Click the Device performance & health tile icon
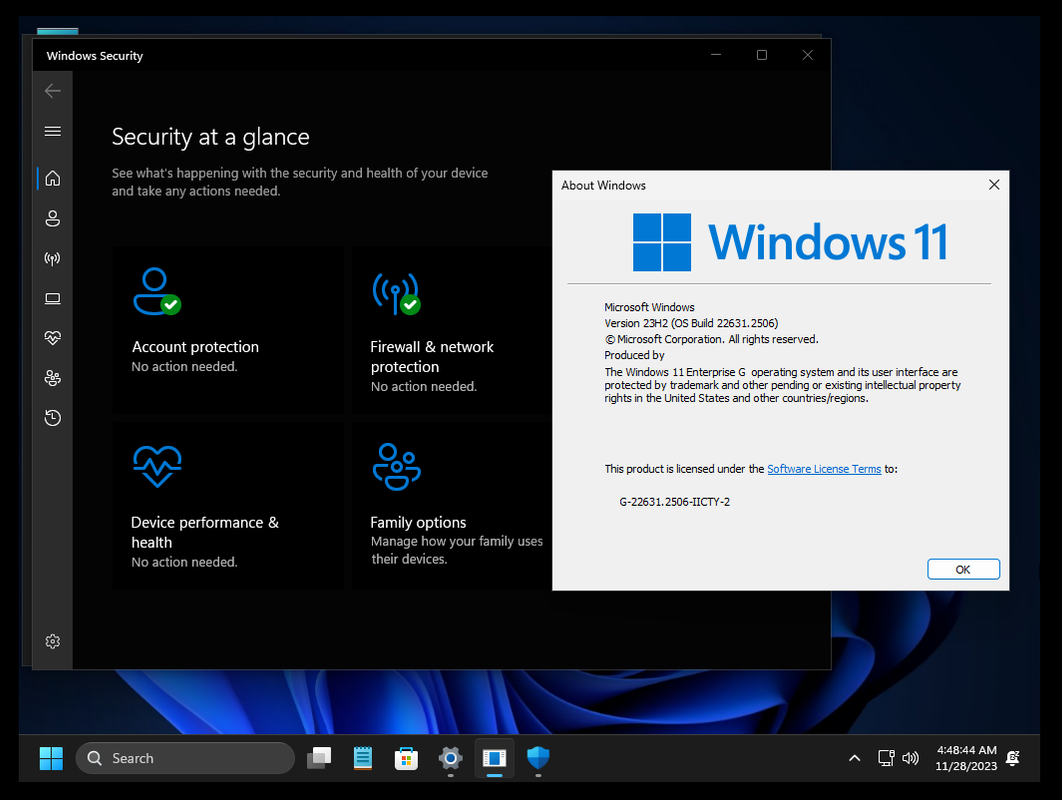The height and width of the screenshot is (800, 1062). 157,466
